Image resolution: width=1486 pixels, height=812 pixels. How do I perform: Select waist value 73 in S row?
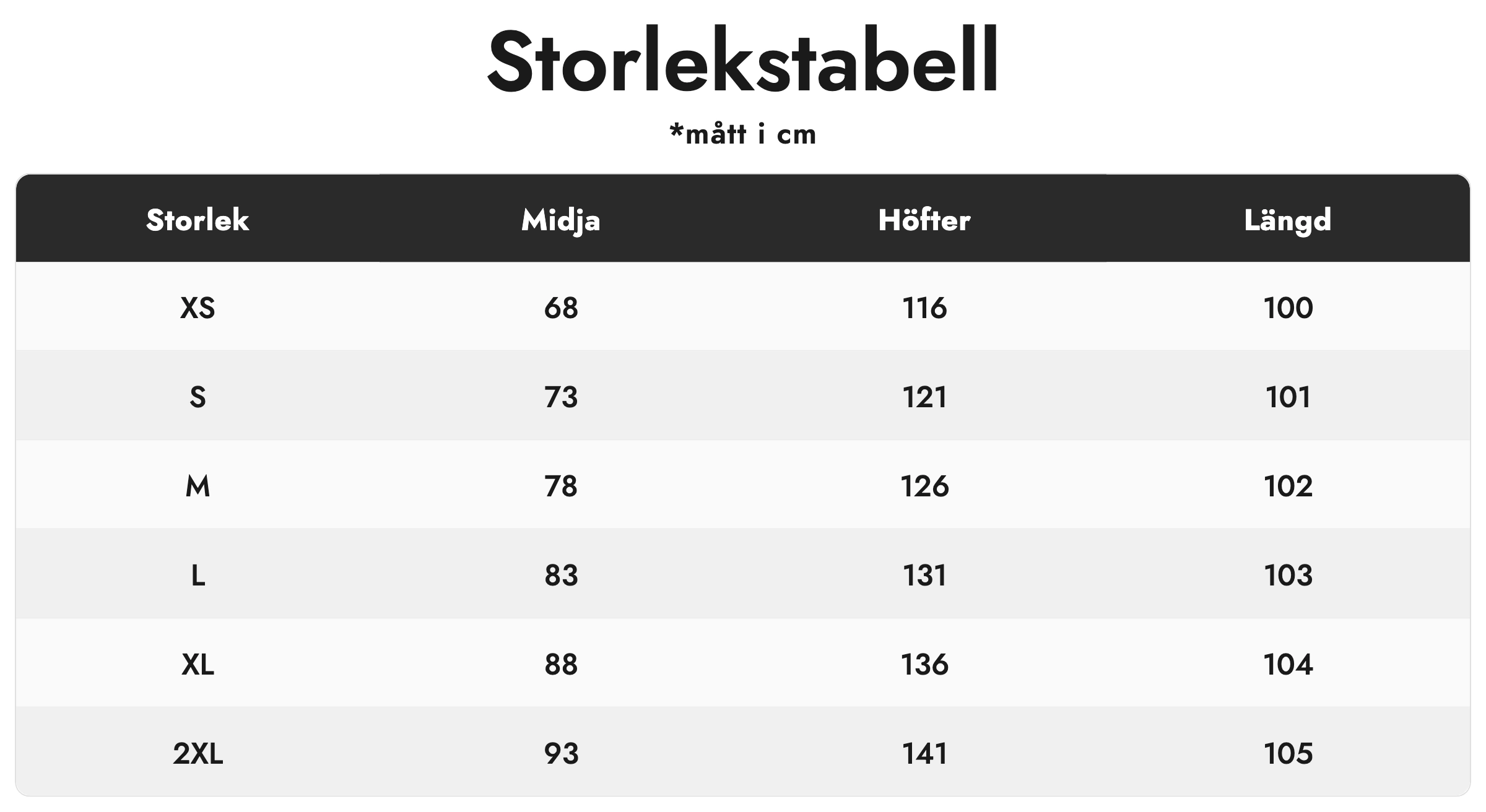click(x=561, y=397)
